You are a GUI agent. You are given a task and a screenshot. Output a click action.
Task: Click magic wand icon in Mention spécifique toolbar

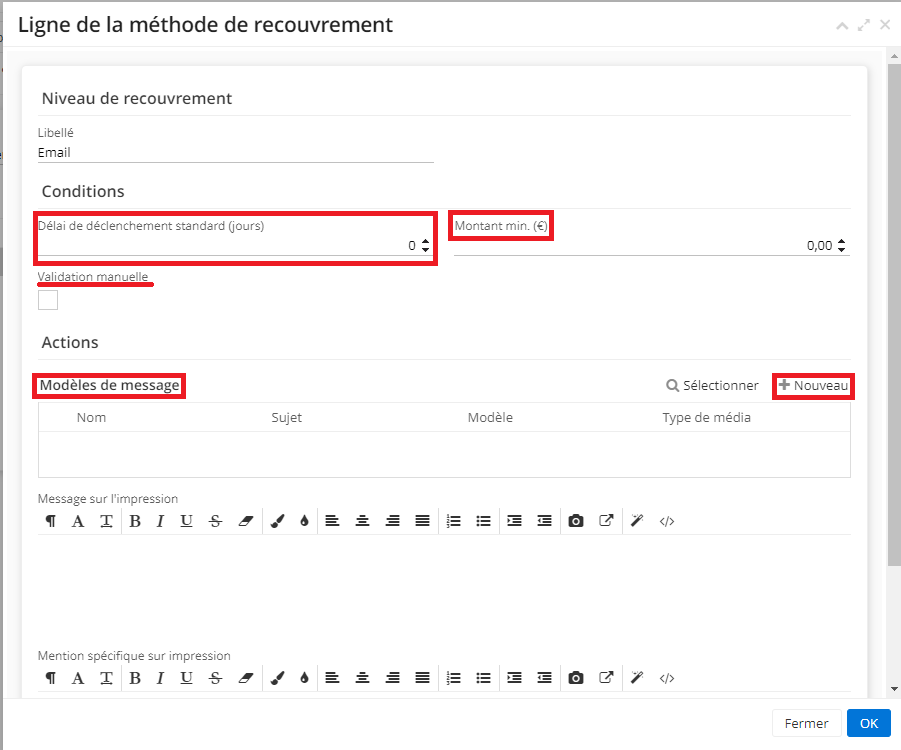(x=636, y=678)
